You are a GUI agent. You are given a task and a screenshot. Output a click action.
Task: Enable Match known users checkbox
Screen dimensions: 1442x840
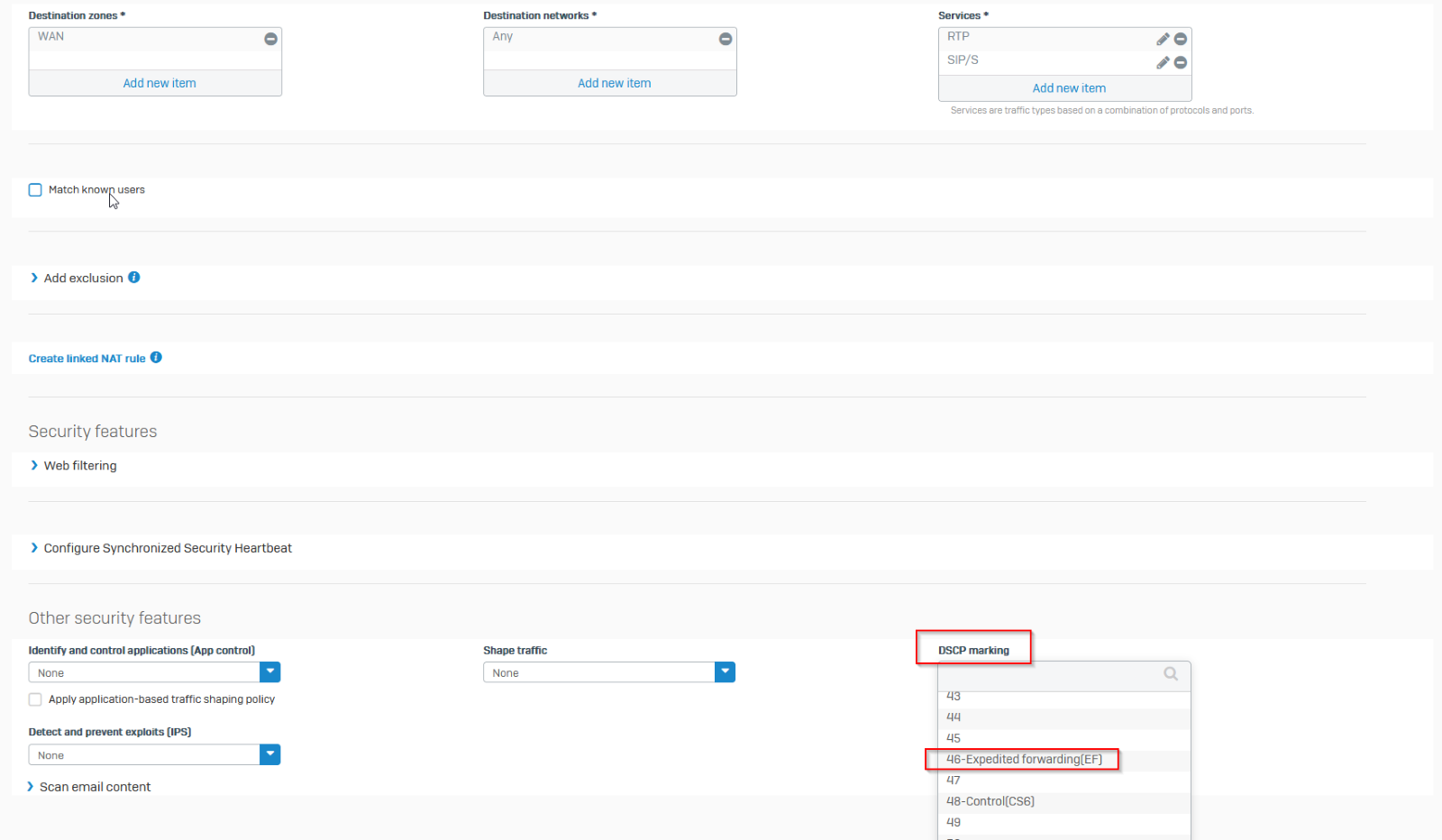click(35, 190)
